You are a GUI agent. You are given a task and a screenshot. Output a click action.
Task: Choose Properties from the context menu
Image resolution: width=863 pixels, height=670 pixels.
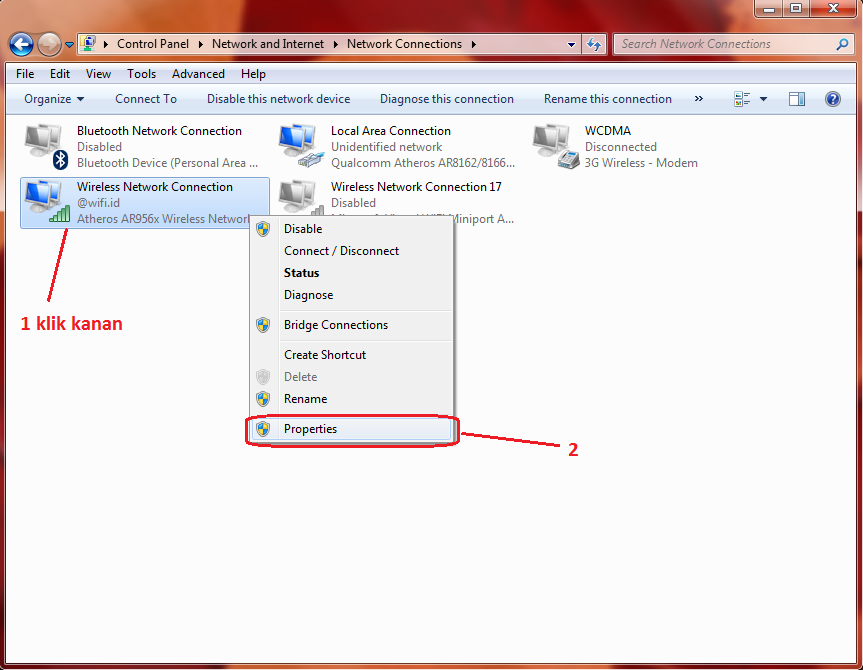coord(310,428)
